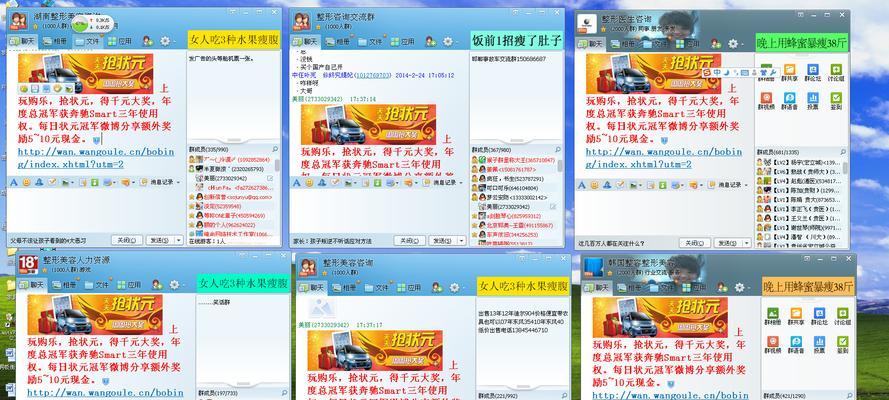Viewport: 889px width, 400px height.
Task: Send window shake in 湖南整形 chat window
Action: tap(39, 182)
